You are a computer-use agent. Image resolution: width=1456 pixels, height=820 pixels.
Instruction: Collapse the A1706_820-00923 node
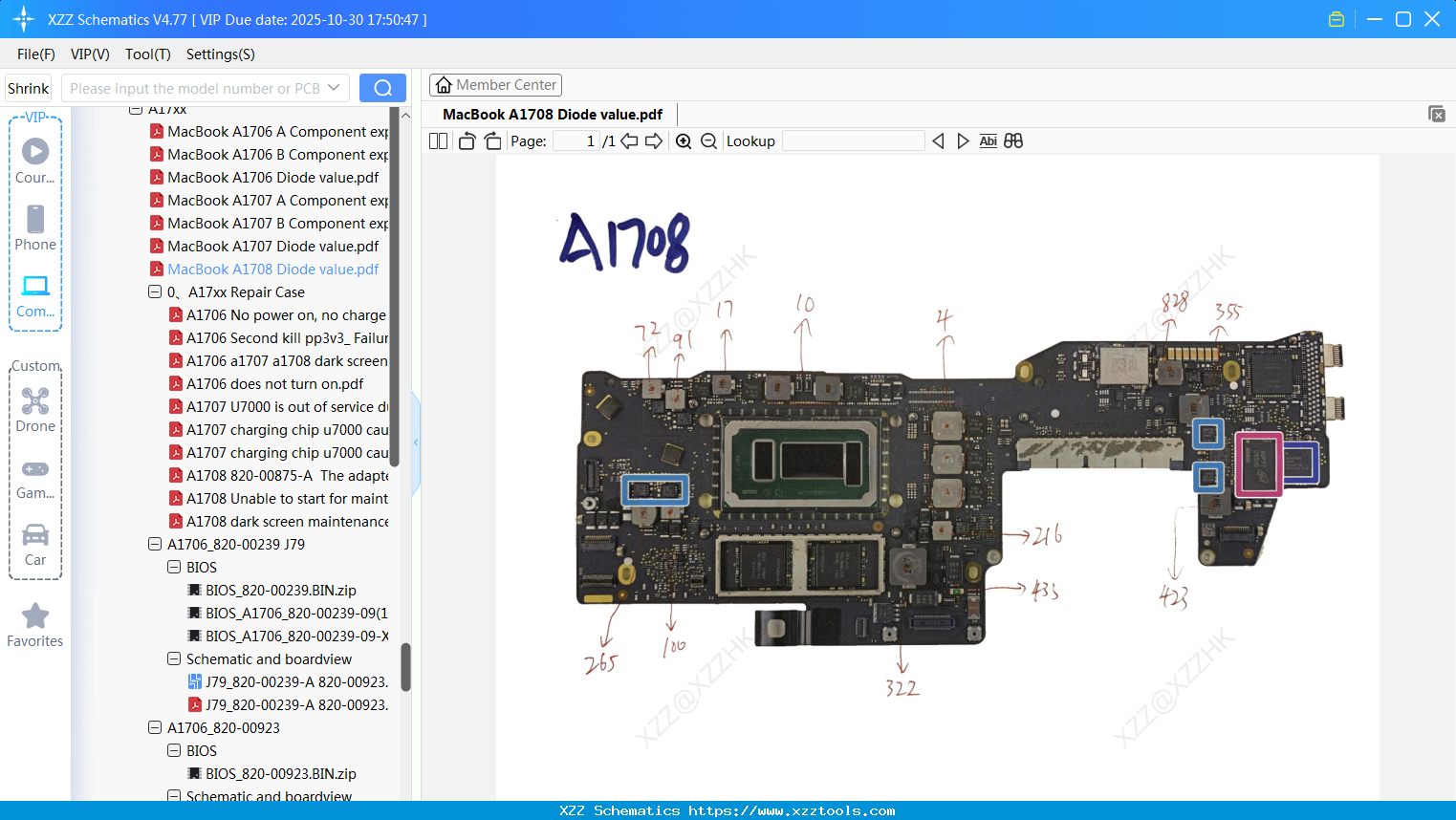coord(155,728)
